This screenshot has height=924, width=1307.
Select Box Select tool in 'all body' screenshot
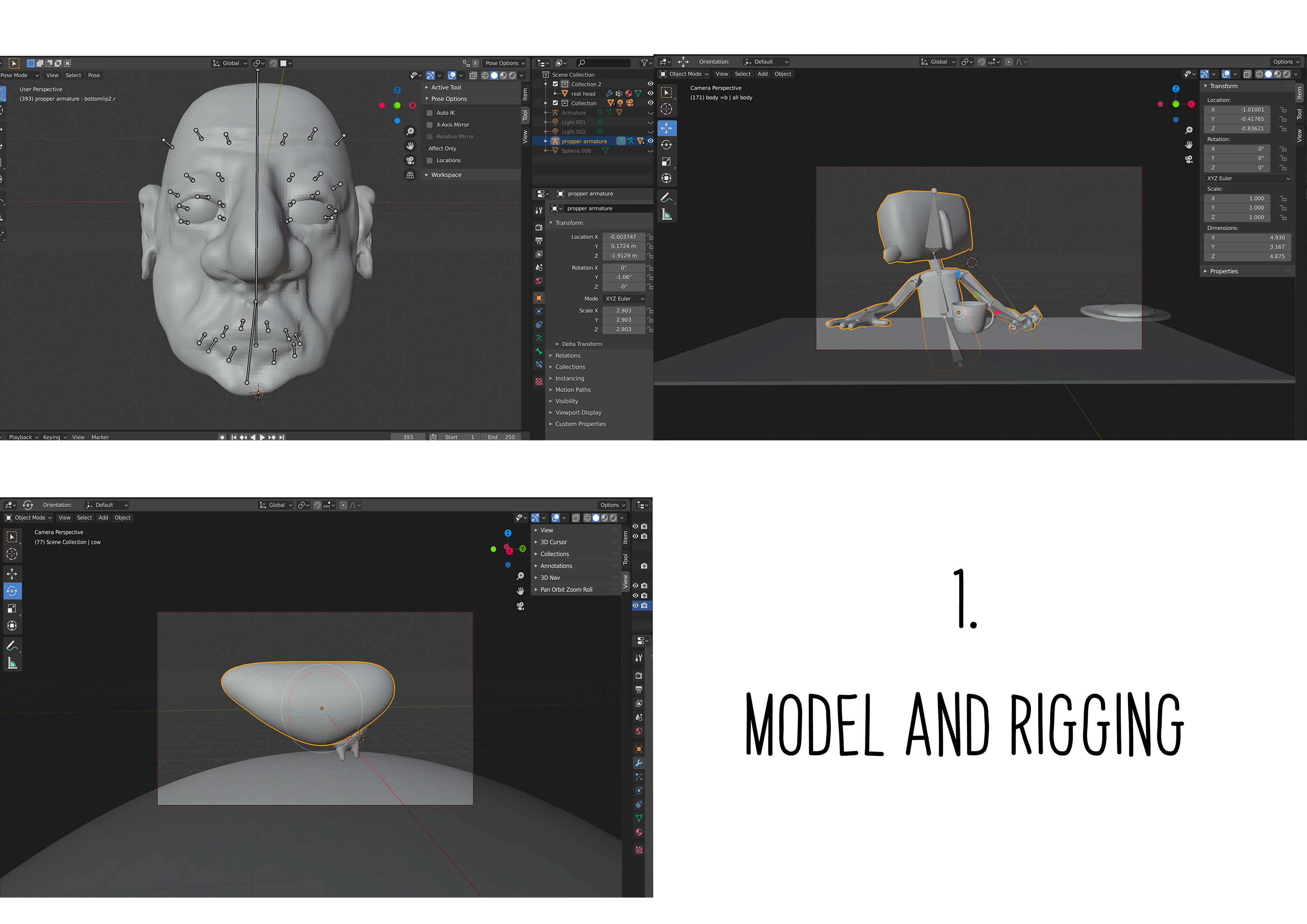click(666, 92)
